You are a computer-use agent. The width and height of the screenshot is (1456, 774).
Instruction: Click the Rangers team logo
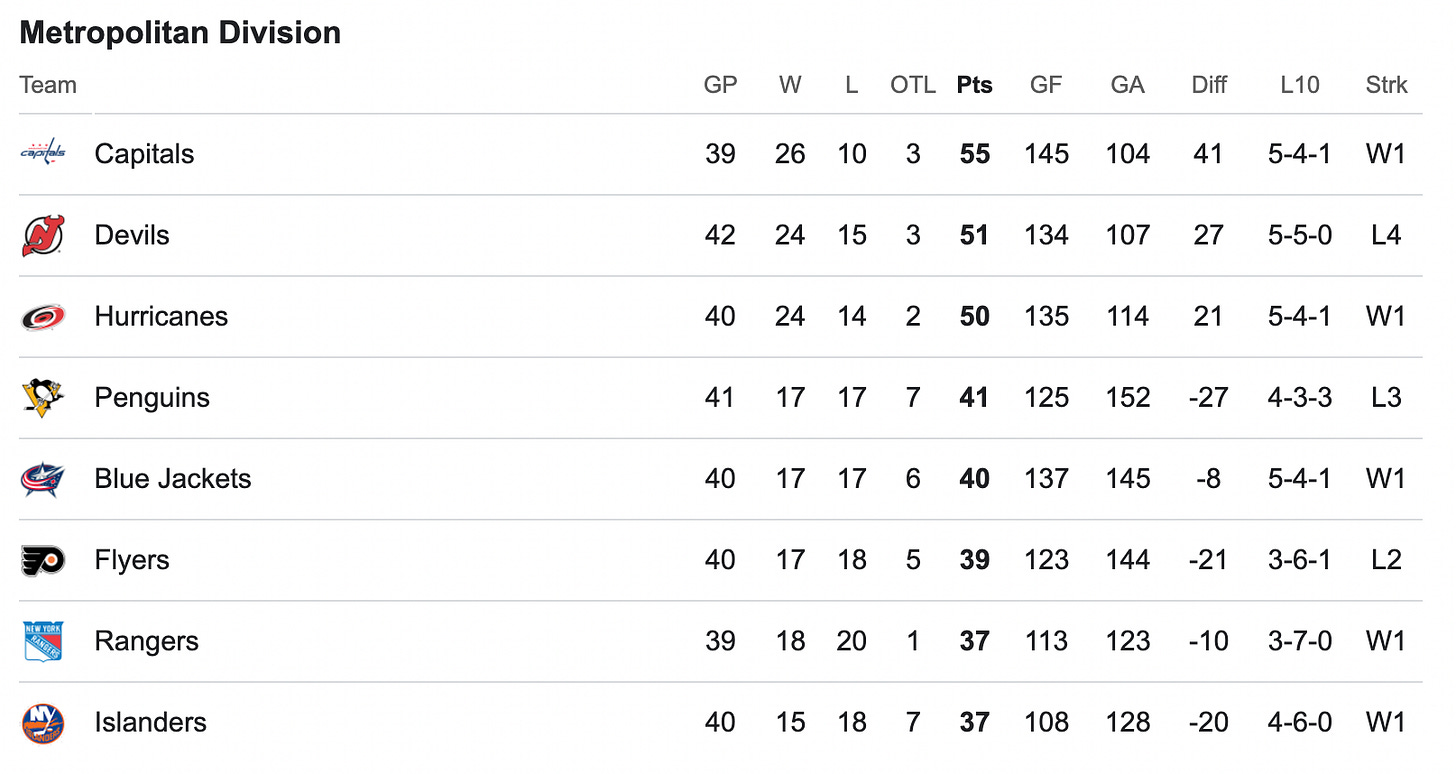[43, 641]
